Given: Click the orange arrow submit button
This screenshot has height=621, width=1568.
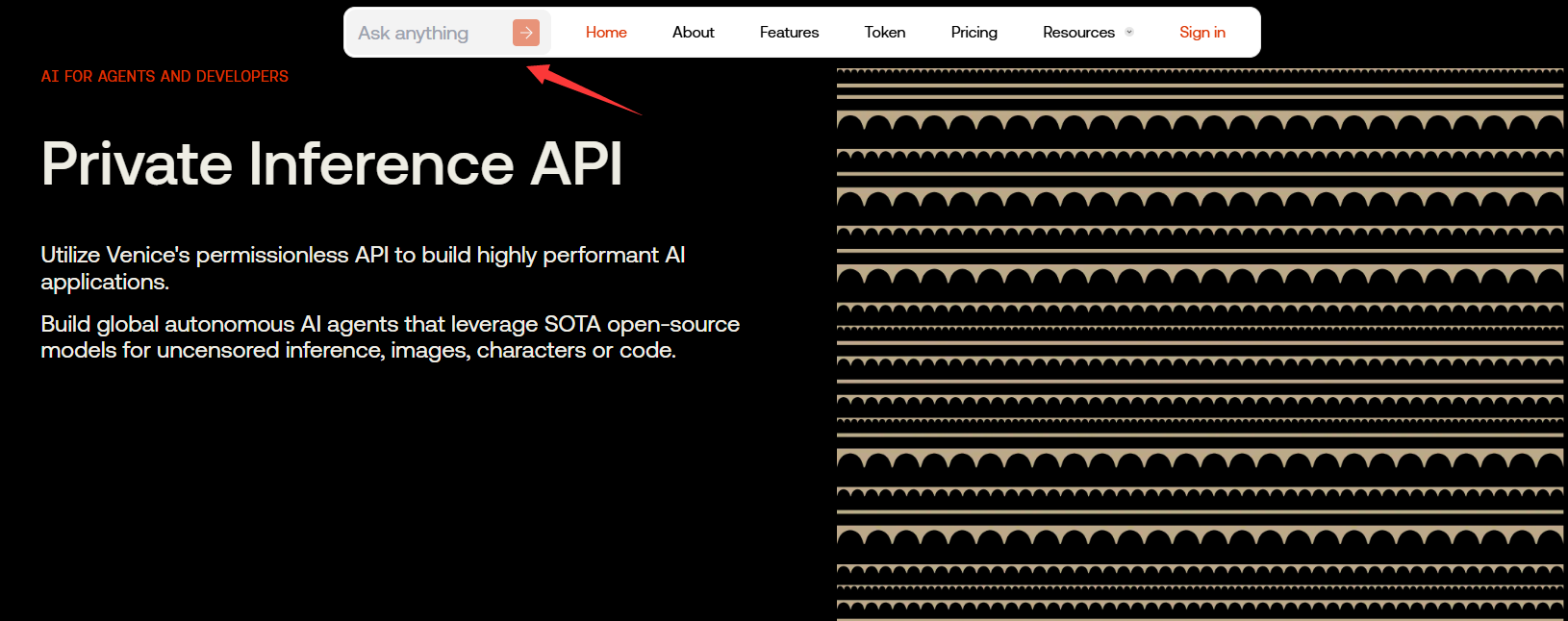Looking at the screenshot, I should pos(526,33).
